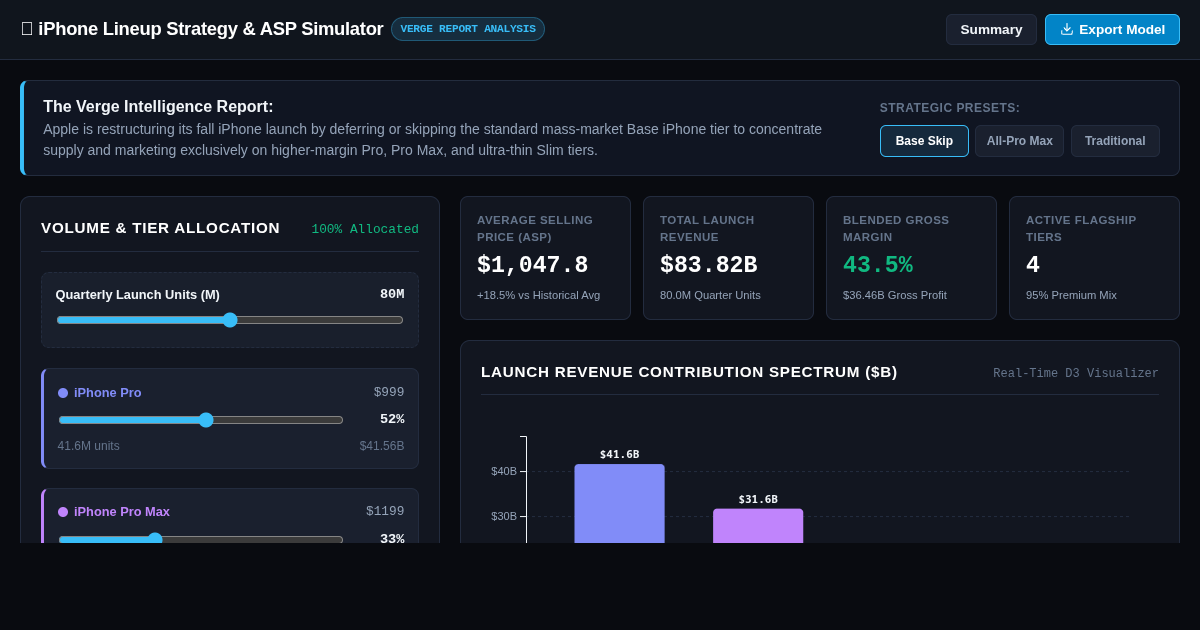1200x630 pixels.
Task: Click the Active Flagship Tiers value 4
Action: [1033, 266]
